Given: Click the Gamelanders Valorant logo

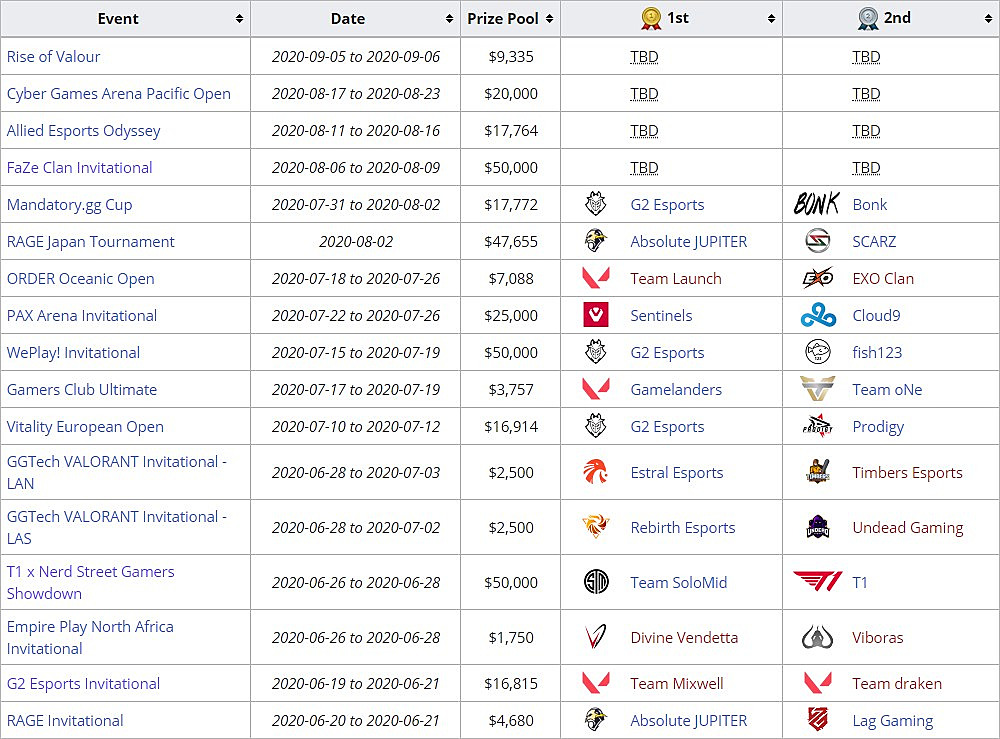Looking at the screenshot, I should click(x=596, y=389).
